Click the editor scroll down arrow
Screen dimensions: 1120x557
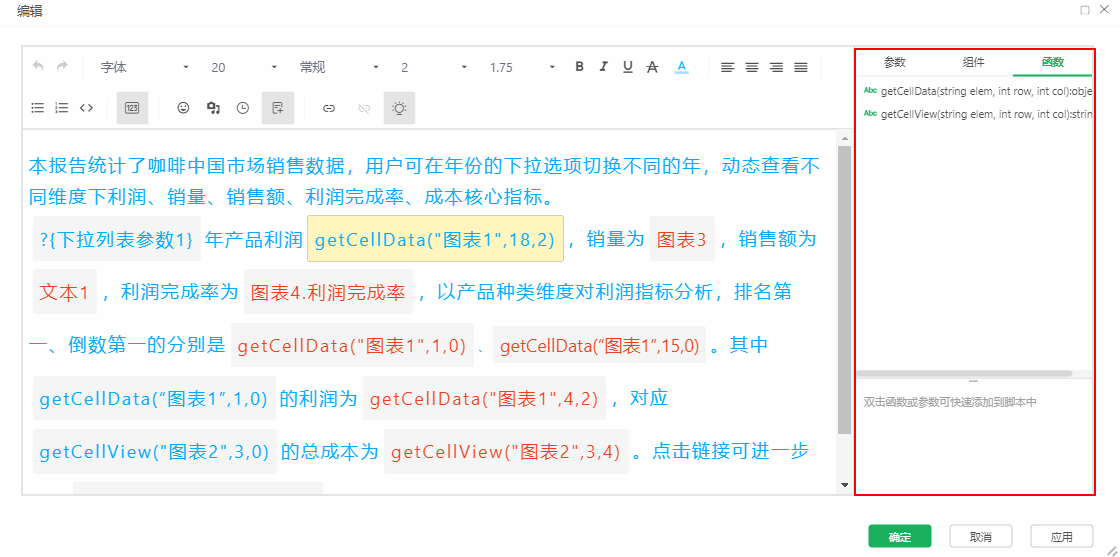pyautogui.click(x=844, y=485)
